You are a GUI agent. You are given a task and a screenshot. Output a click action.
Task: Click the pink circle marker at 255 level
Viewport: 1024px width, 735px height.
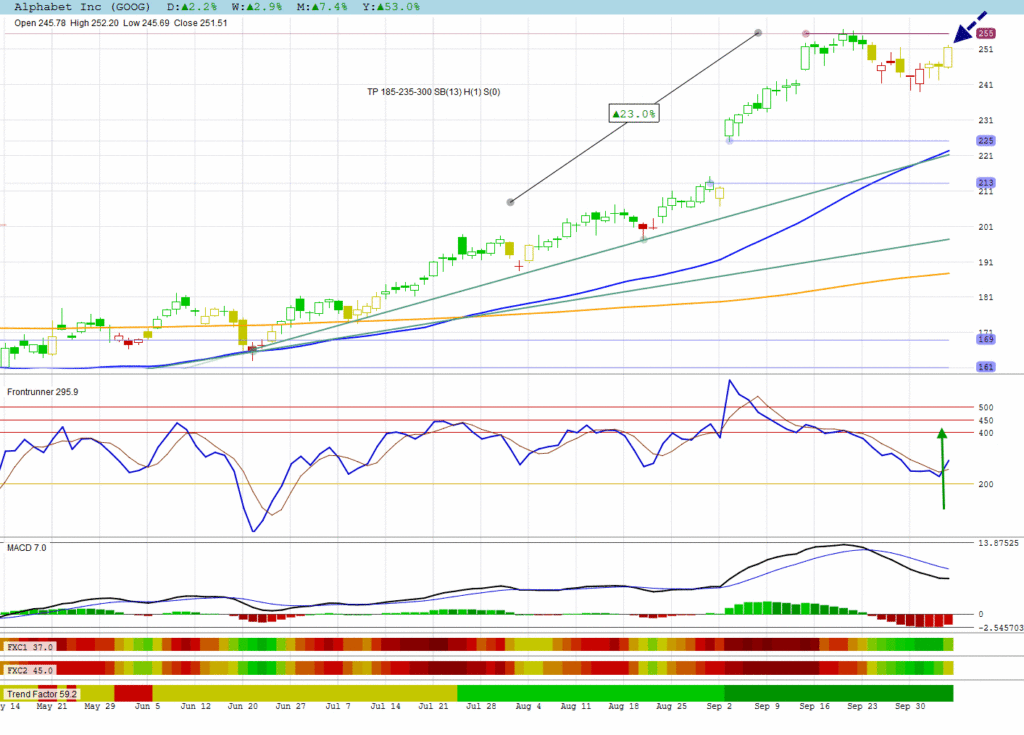(x=806, y=34)
